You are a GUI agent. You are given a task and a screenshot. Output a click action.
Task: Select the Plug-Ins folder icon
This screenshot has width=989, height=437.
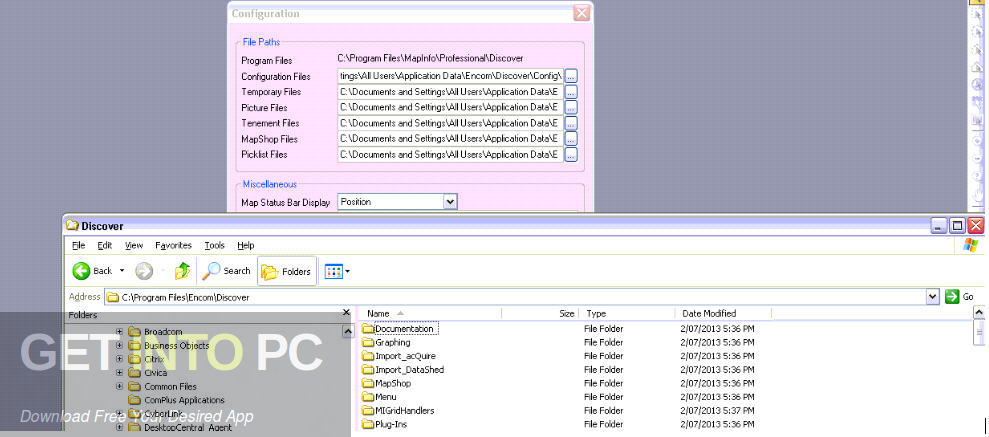(368, 424)
